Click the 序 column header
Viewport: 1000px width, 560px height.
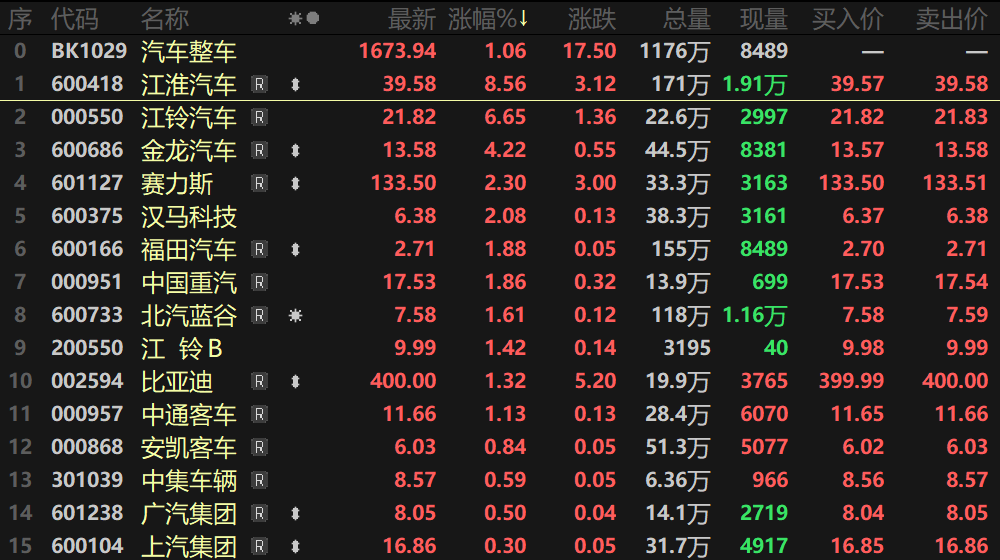point(20,19)
